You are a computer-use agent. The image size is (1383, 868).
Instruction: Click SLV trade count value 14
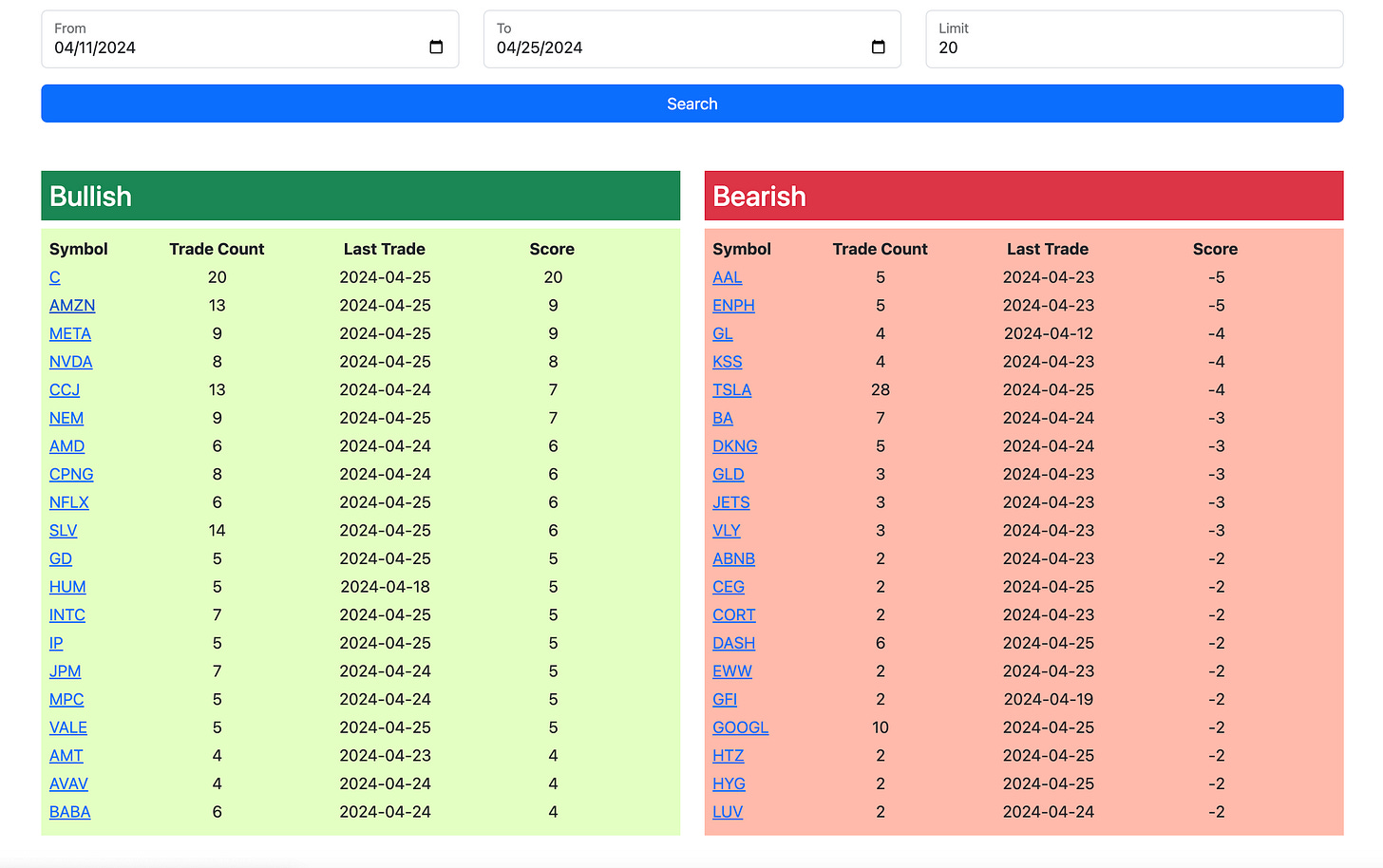pos(217,531)
